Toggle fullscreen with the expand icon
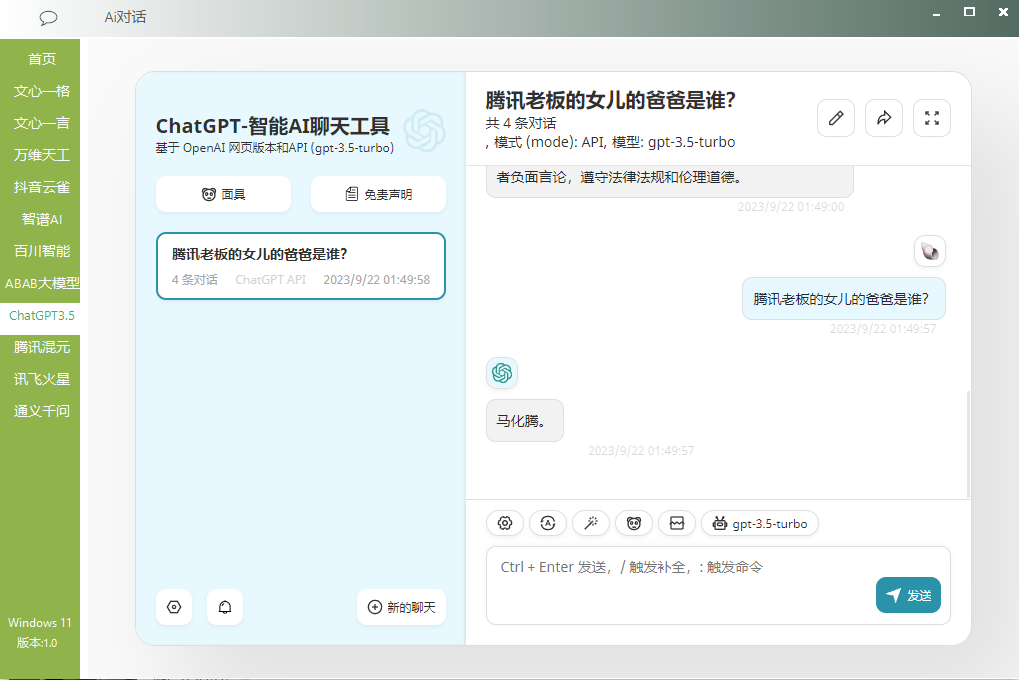 pos(932,118)
